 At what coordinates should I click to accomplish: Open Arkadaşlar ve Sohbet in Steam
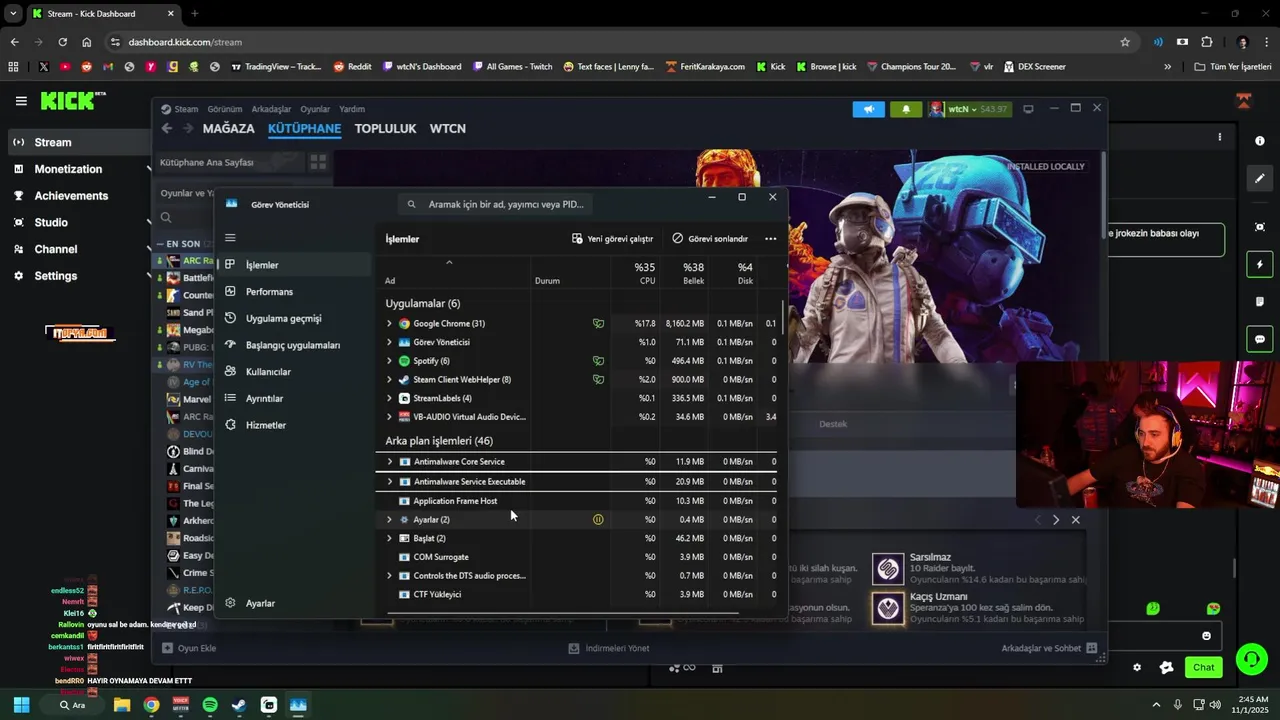[1049, 648]
